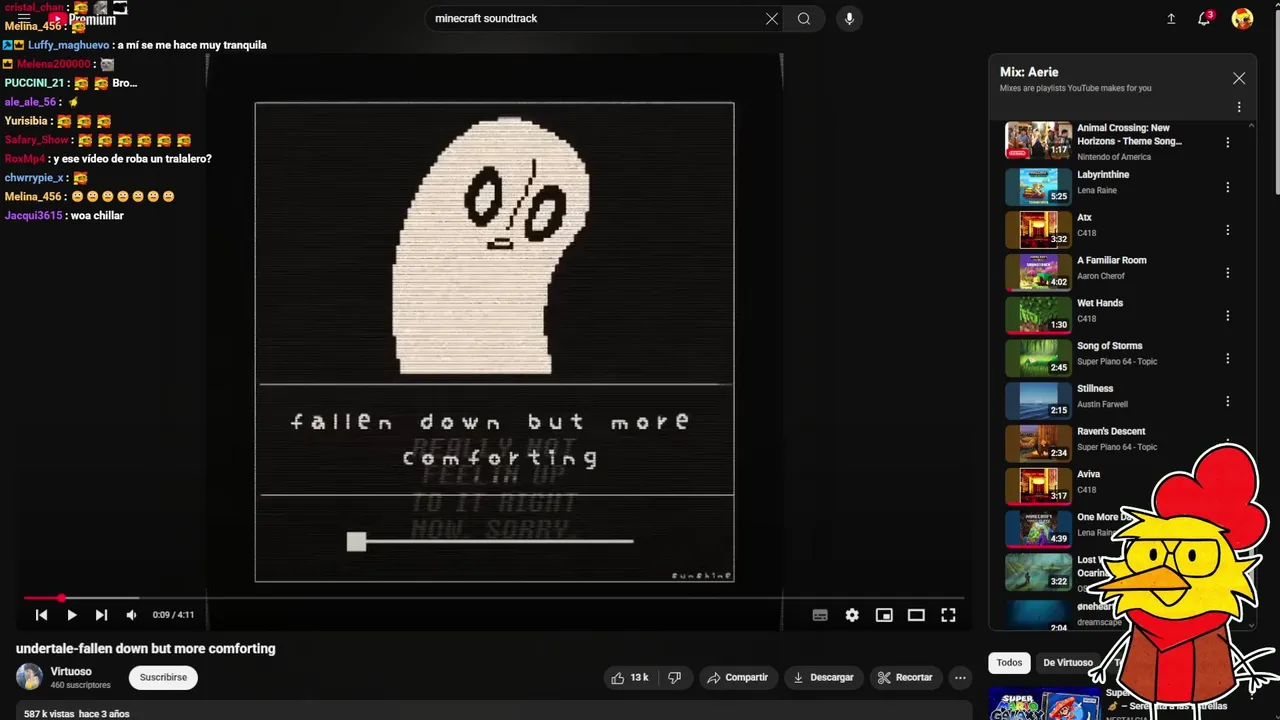The height and width of the screenshot is (720, 1280).
Task: Click chat username Jacqui3615
Action: click(33, 215)
